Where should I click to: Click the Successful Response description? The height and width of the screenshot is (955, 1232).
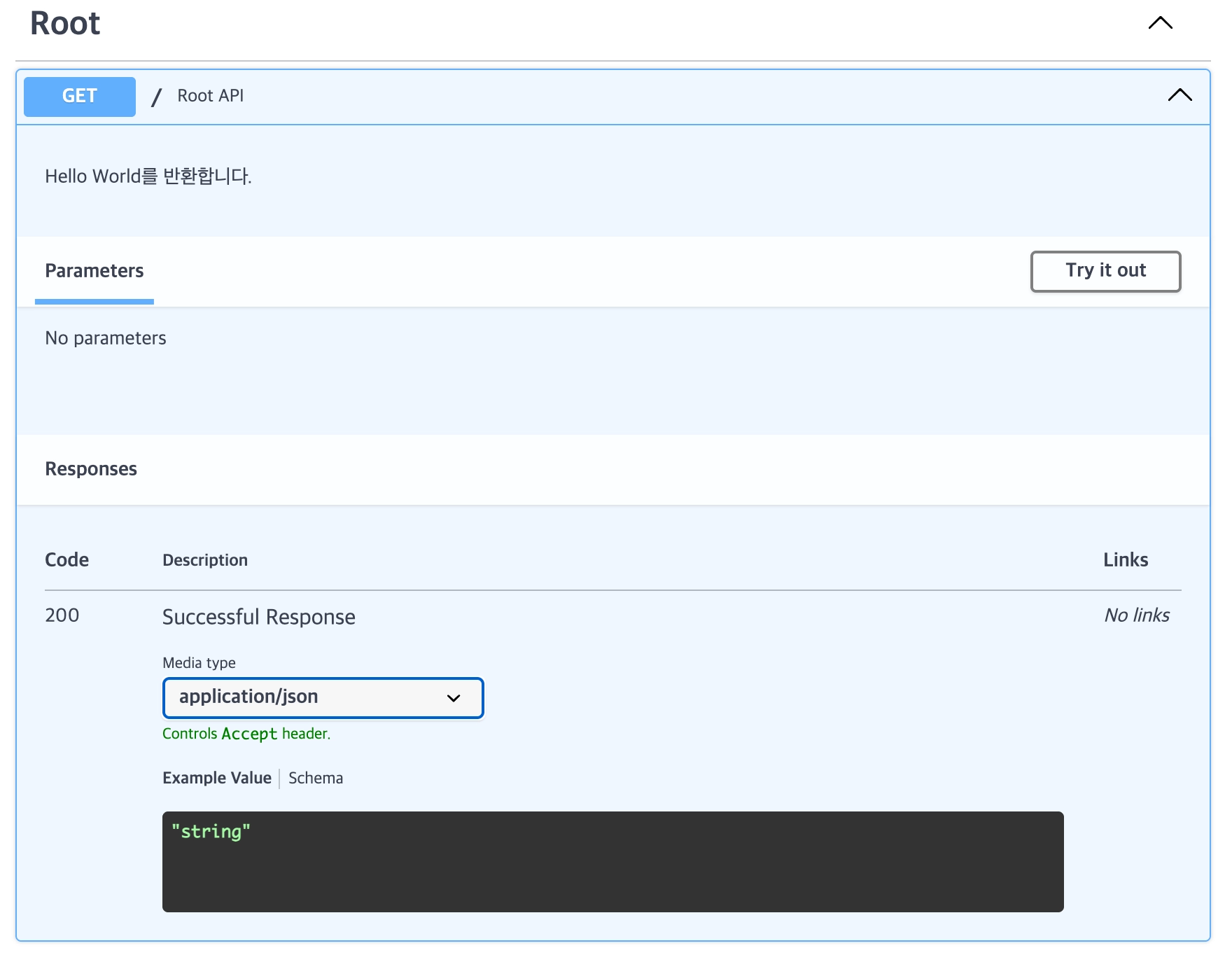pyautogui.click(x=259, y=617)
